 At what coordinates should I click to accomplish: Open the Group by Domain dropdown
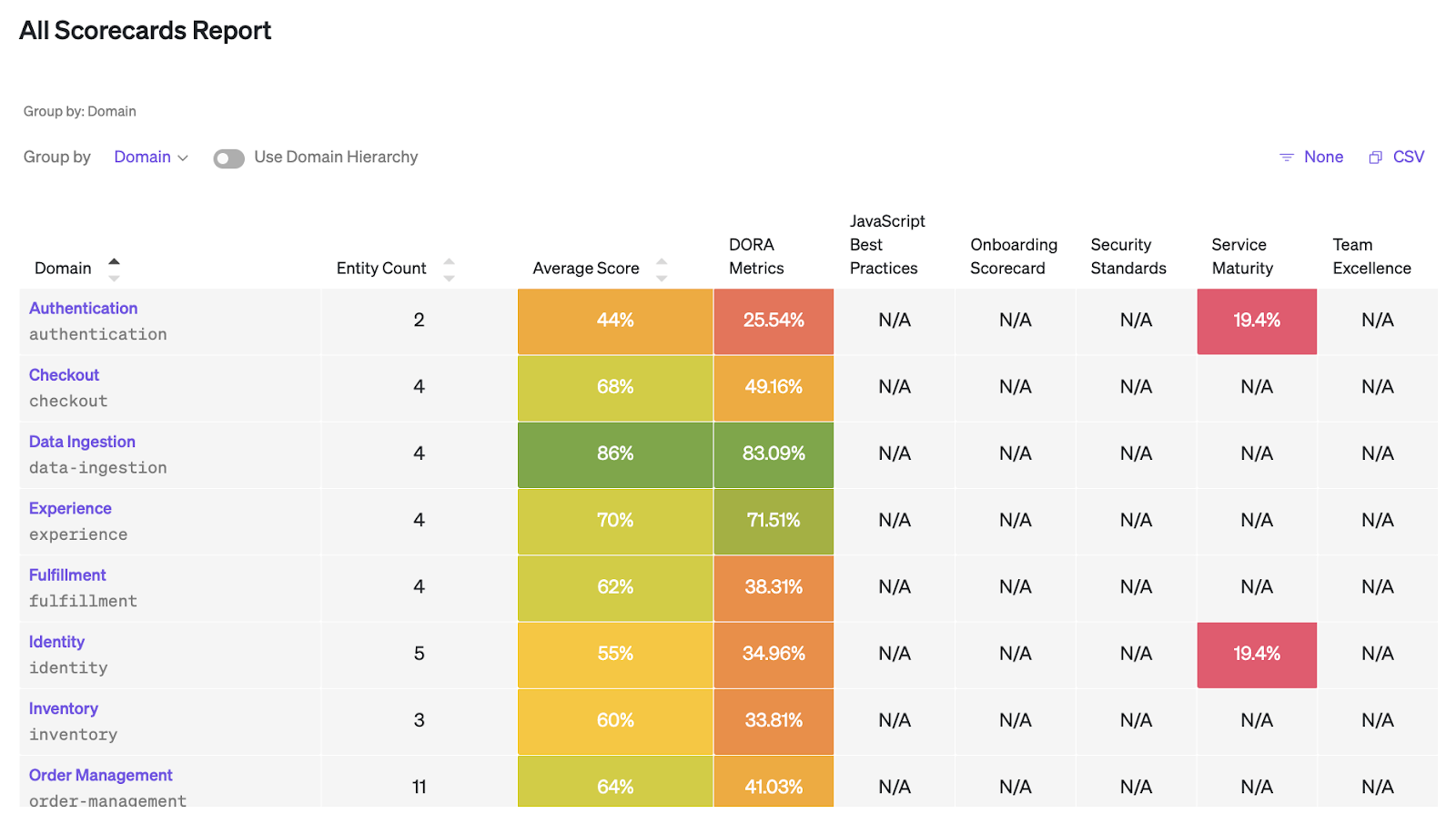click(151, 158)
